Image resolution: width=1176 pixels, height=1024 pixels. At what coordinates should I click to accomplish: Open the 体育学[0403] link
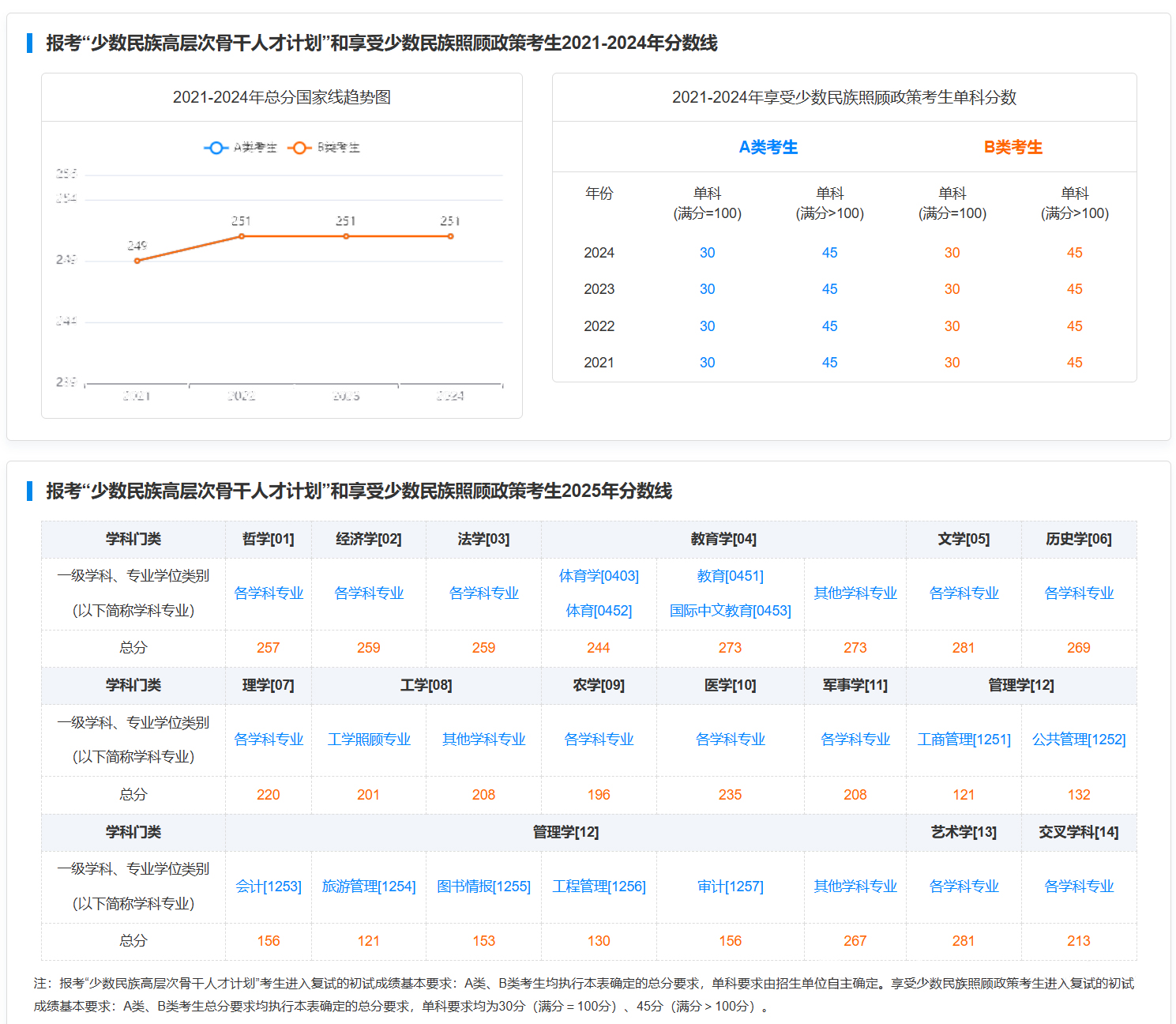pos(598,576)
